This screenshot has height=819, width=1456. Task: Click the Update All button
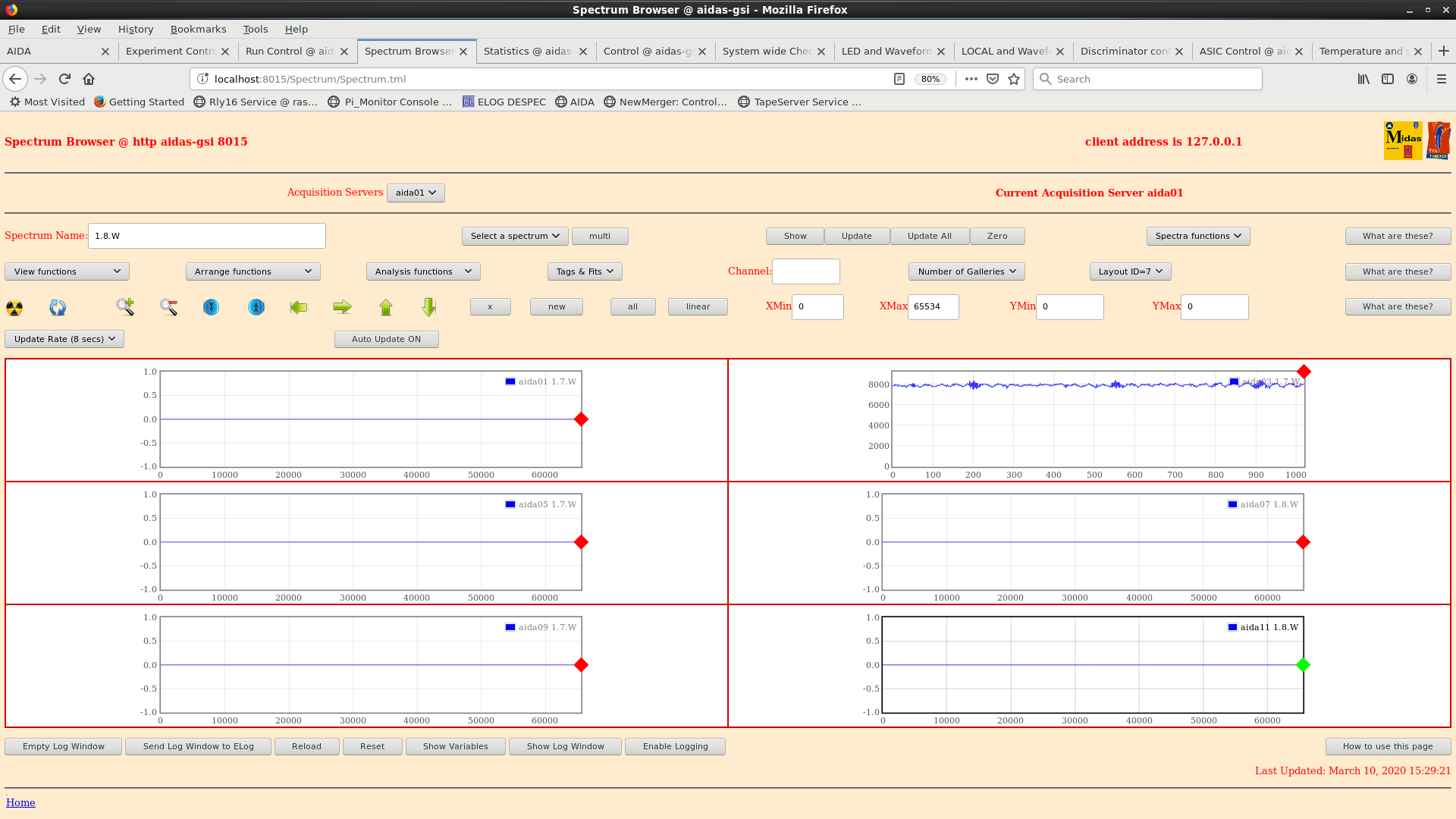[x=929, y=236]
